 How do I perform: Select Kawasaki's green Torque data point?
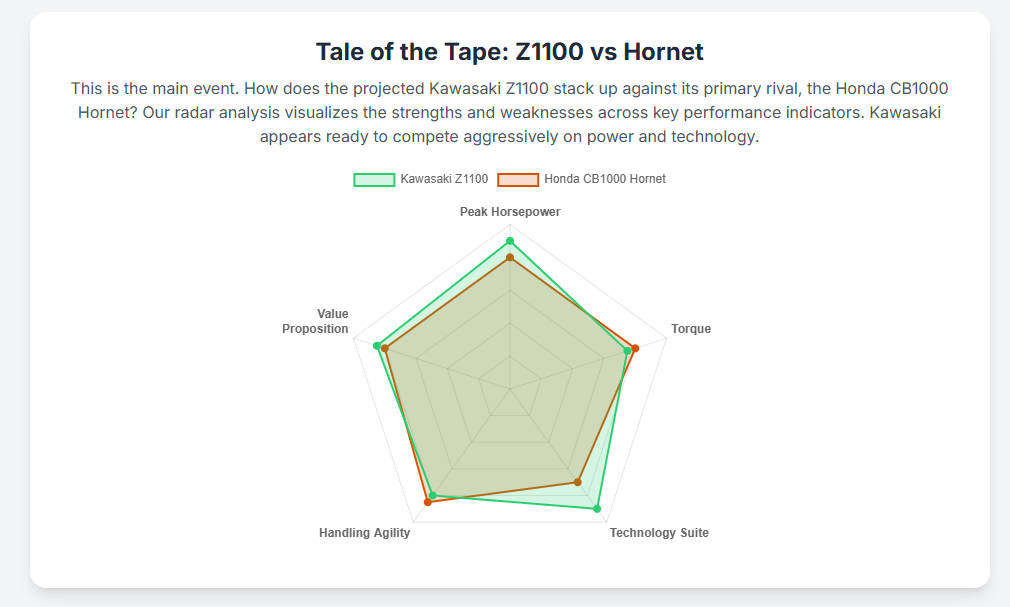pyautogui.click(x=627, y=350)
